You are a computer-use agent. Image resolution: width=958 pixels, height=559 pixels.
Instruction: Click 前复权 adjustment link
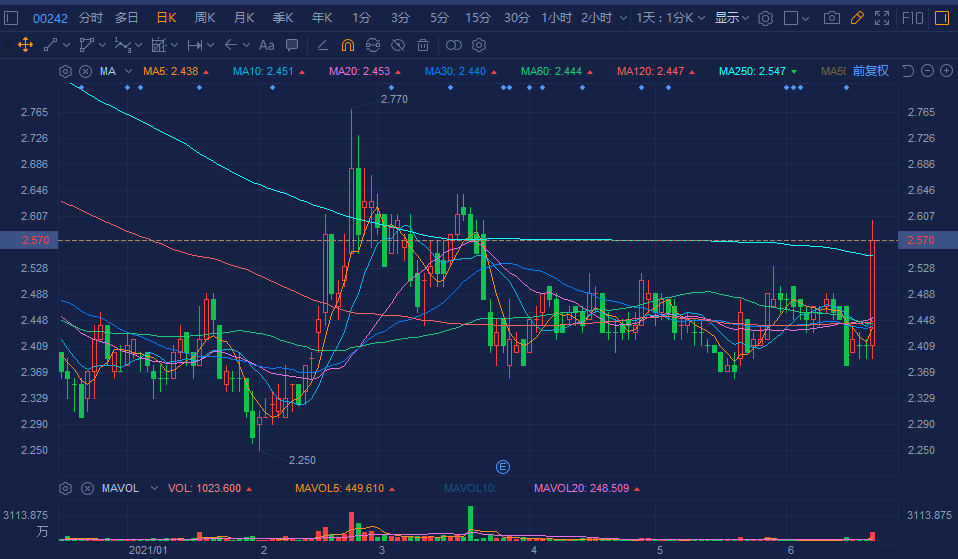[x=871, y=71]
